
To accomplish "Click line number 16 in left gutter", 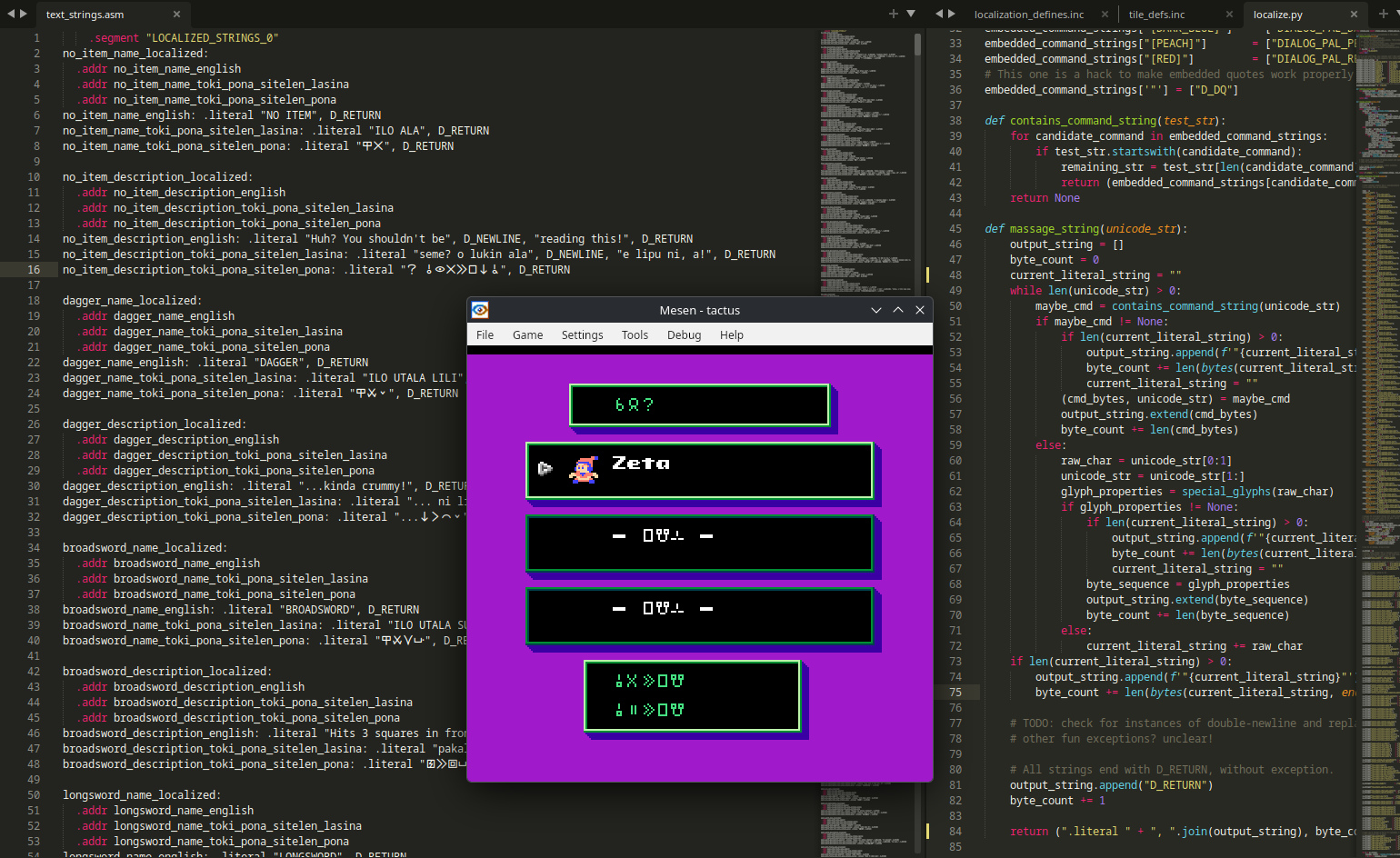I will (34, 270).
